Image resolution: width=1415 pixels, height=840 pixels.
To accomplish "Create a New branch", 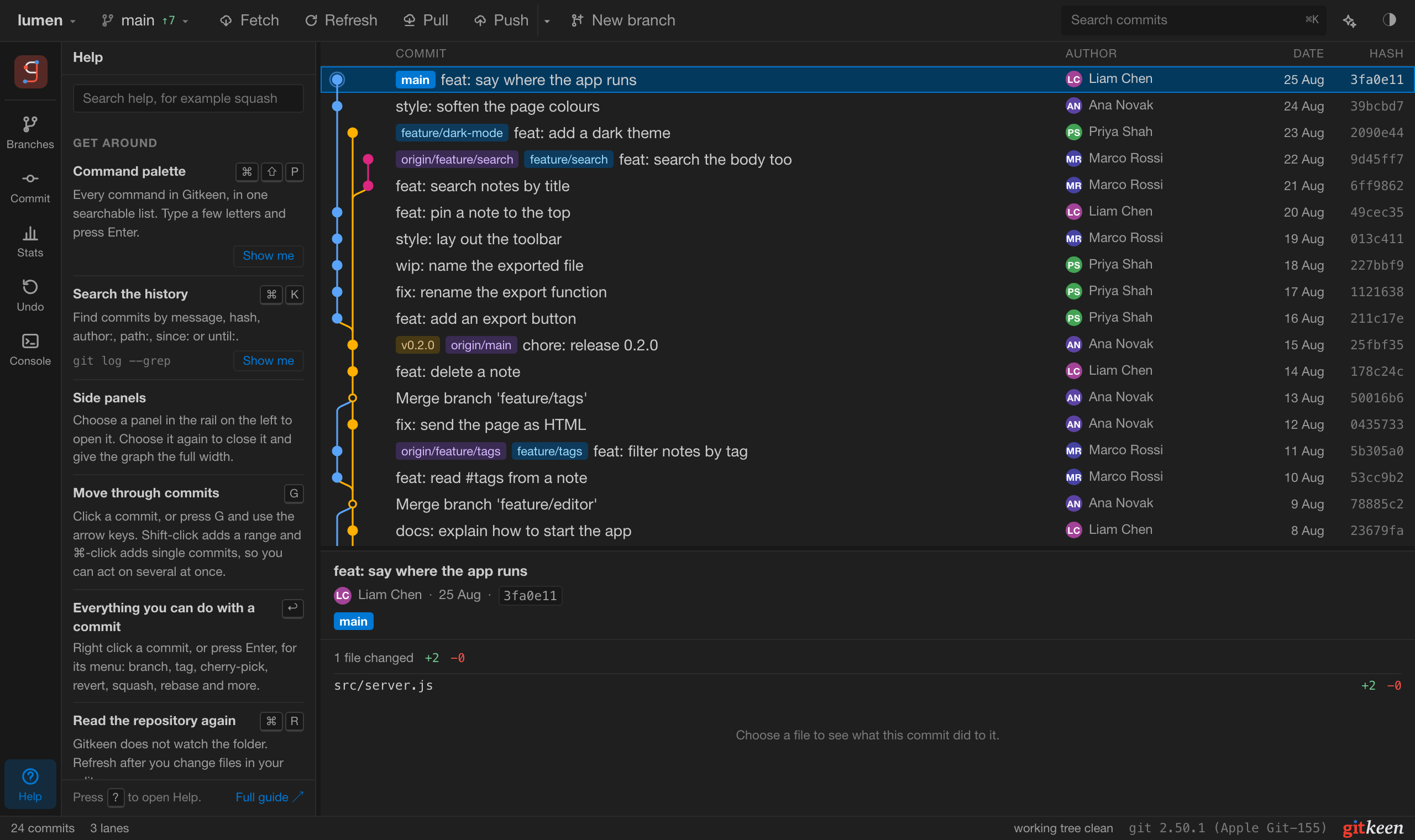I will 623,20.
